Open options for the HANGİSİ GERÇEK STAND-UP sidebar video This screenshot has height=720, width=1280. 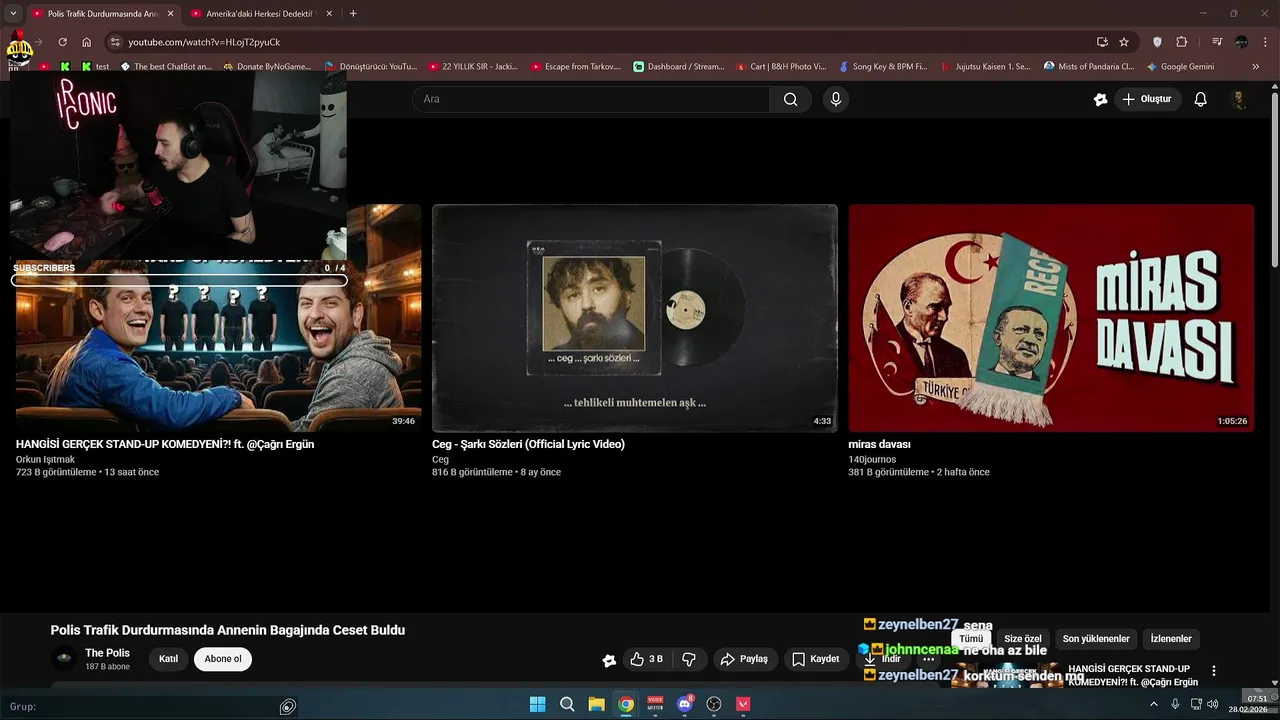click(1214, 671)
